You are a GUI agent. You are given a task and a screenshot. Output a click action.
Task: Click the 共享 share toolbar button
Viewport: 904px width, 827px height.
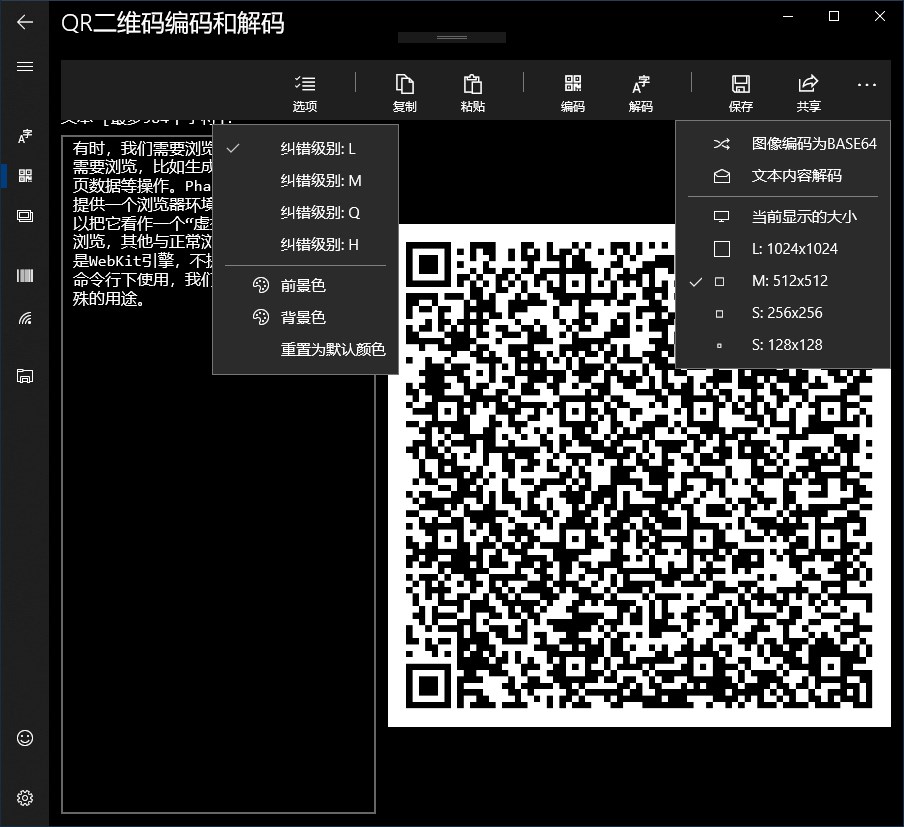point(808,92)
